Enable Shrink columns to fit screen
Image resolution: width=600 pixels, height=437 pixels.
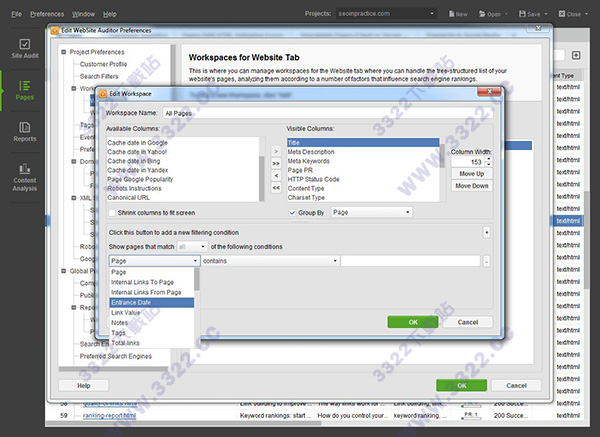click(111, 212)
